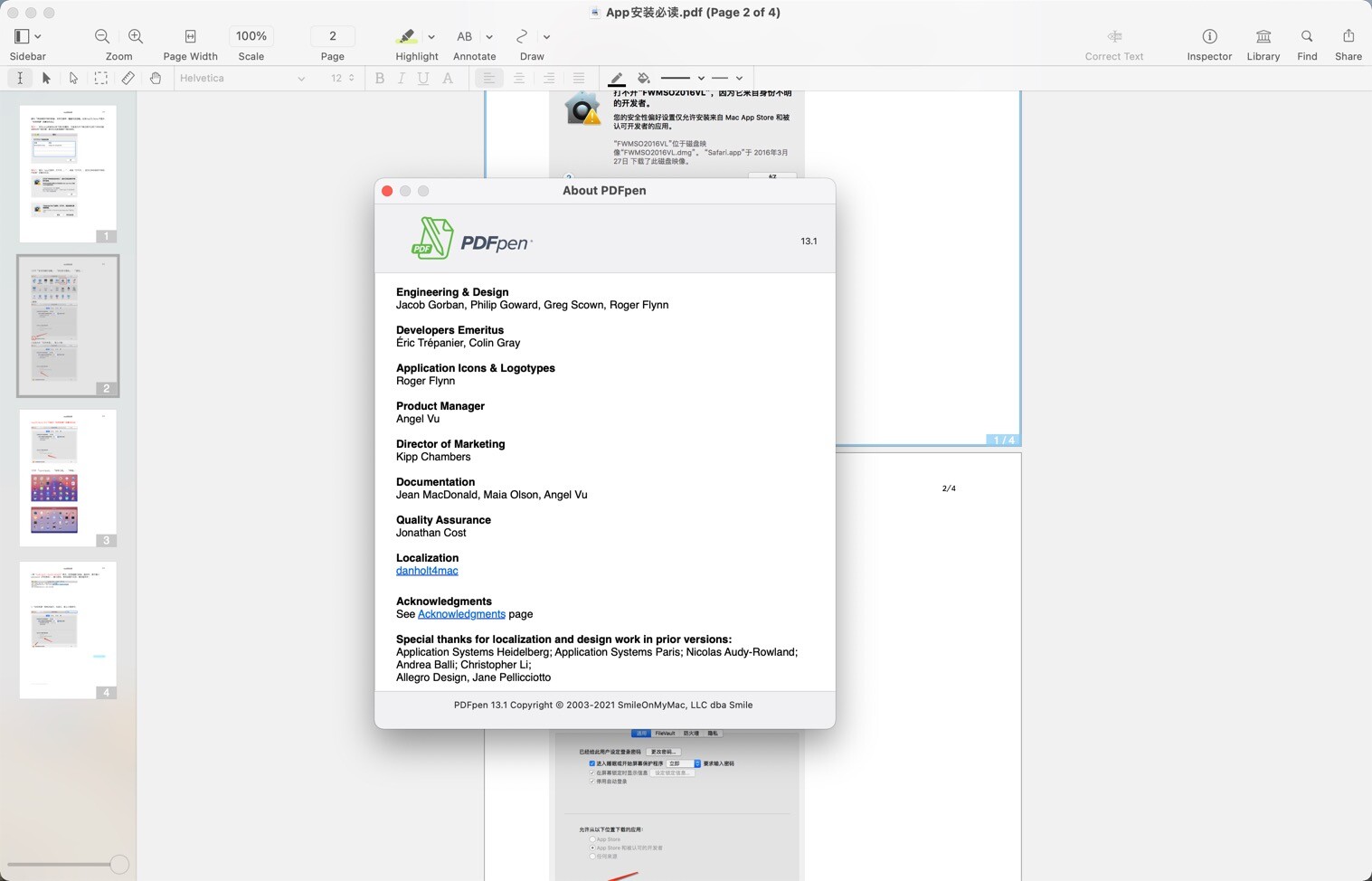1372x881 pixels.
Task: Select the solid arrow edit tool
Action: pos(46,78)
